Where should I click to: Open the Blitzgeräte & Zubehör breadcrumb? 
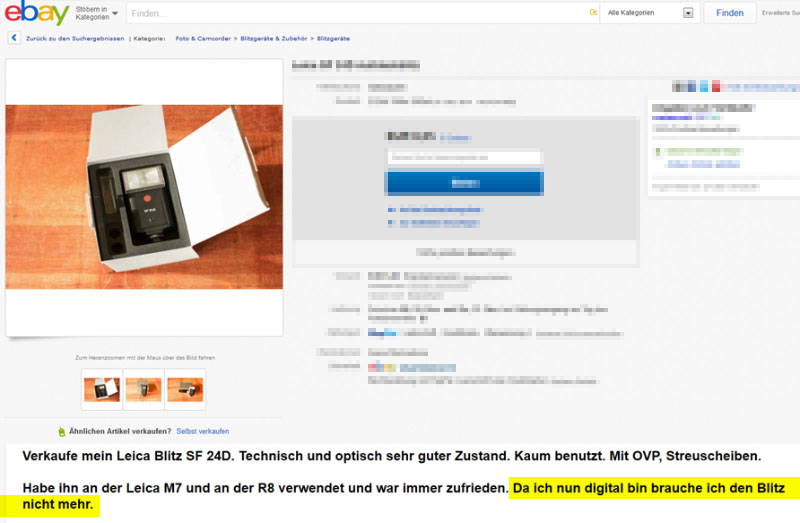pyautogui.click(x=273, y=38)
